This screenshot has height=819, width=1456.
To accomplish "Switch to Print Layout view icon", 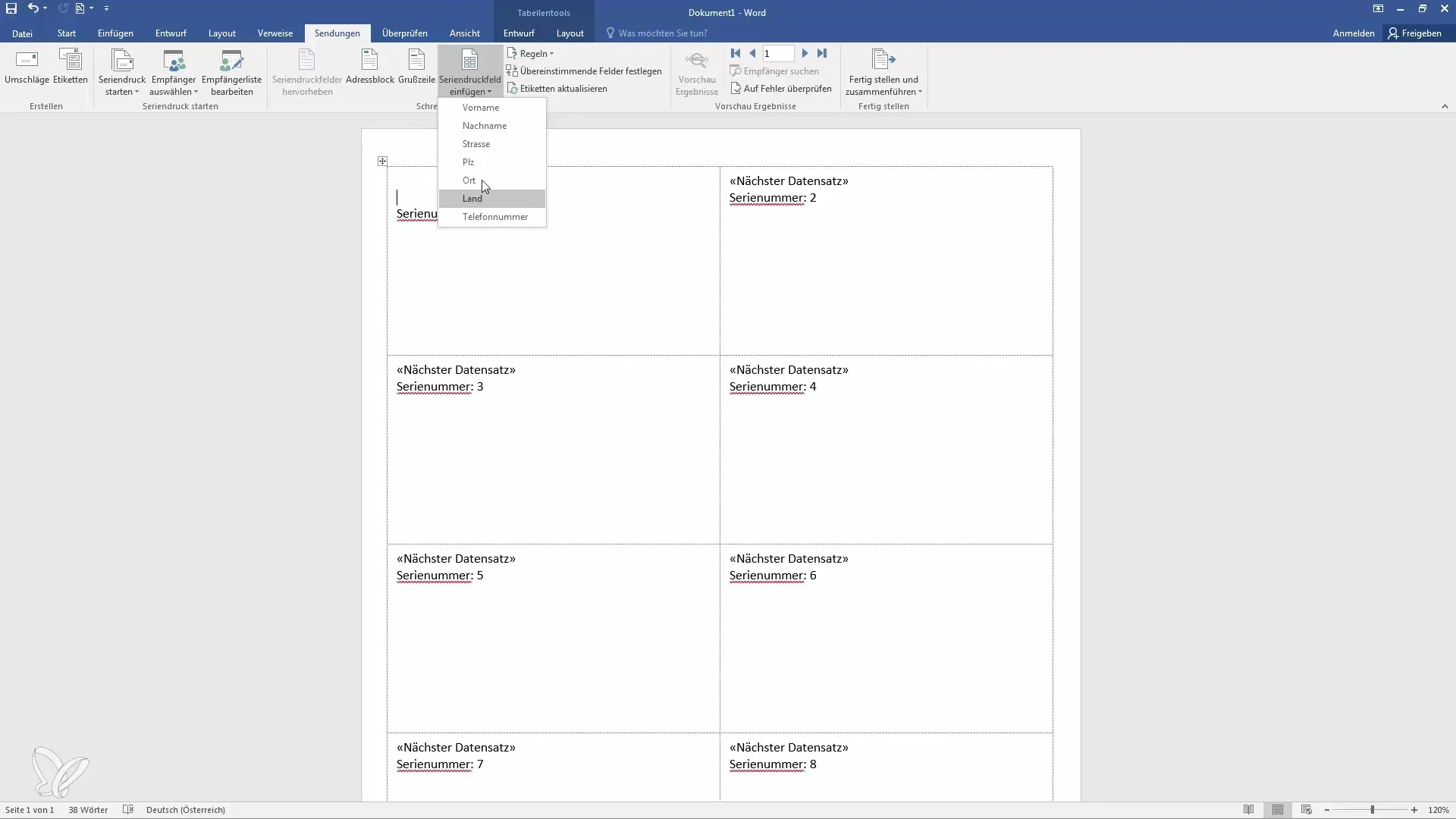I will [x=1278, y=810].
